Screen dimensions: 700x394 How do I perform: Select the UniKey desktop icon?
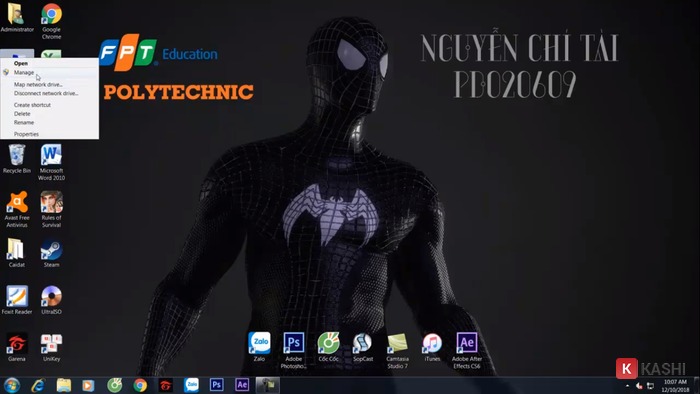(x=51, y=347)
